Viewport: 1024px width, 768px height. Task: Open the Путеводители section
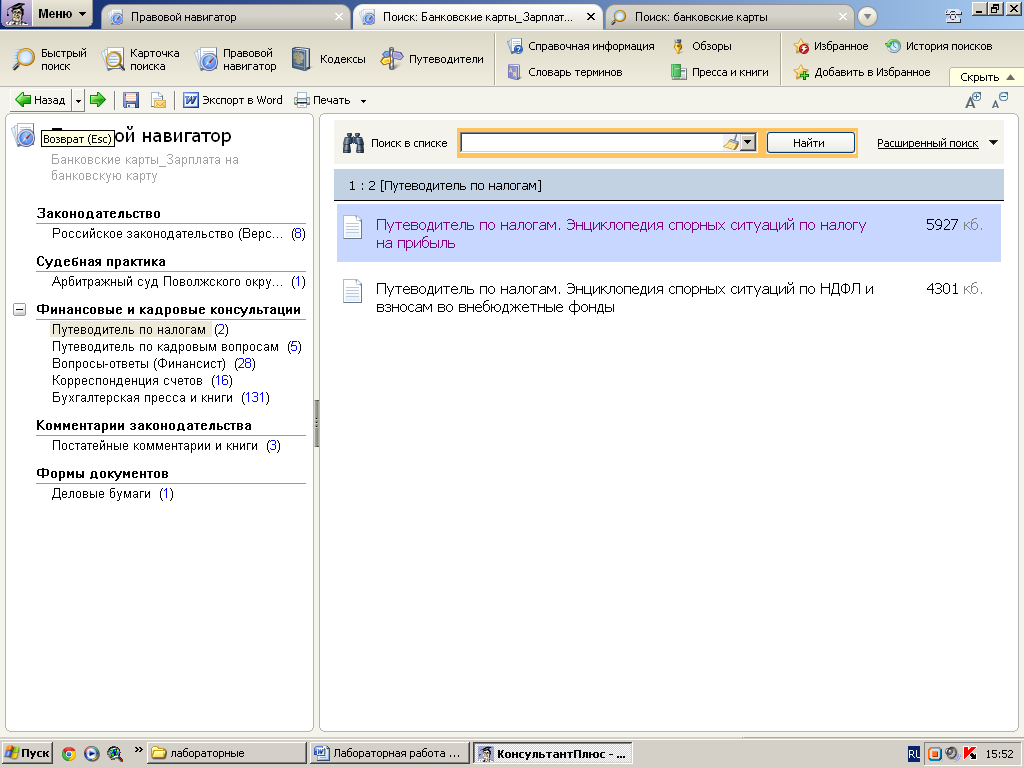point(432,59)
